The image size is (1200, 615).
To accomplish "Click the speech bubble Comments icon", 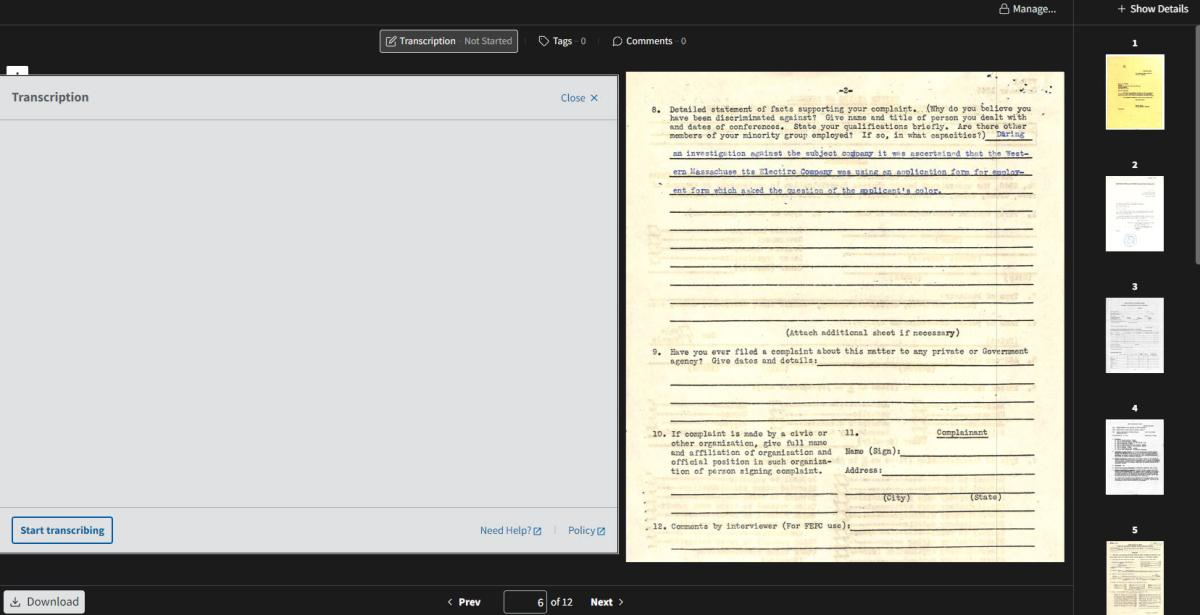I will pyautogui.click(x=617, y=41).
